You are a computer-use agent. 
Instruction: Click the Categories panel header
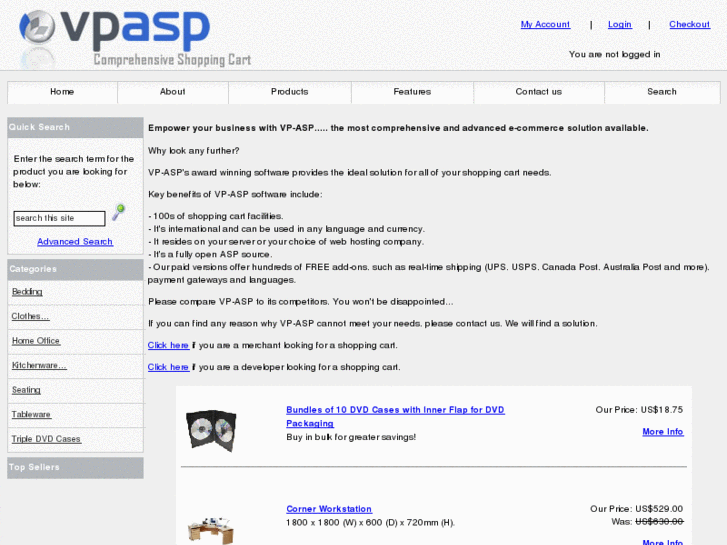[75, 269]
